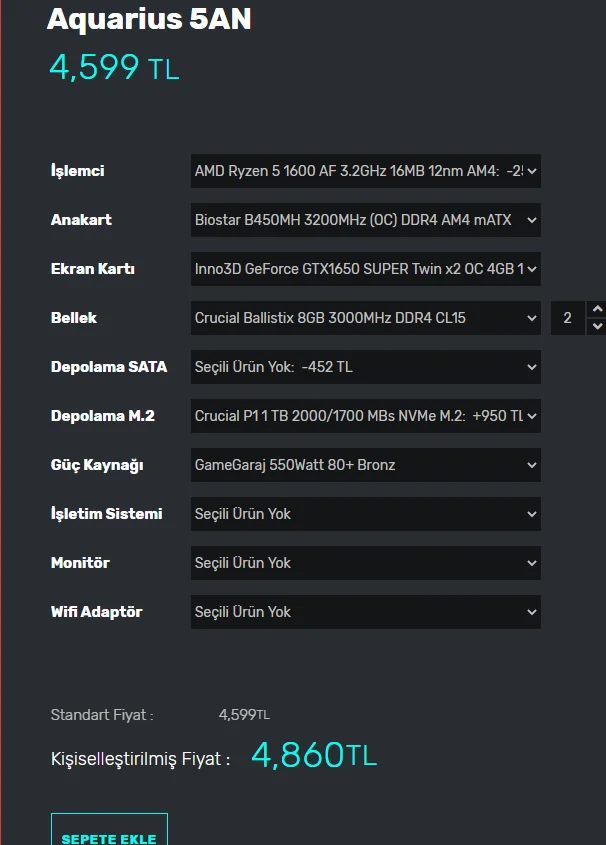This screenshot has height=845, width=606.
Task: Open the Bellek Crucial Ballistix dropdown
Action: (x=365, y=318)
